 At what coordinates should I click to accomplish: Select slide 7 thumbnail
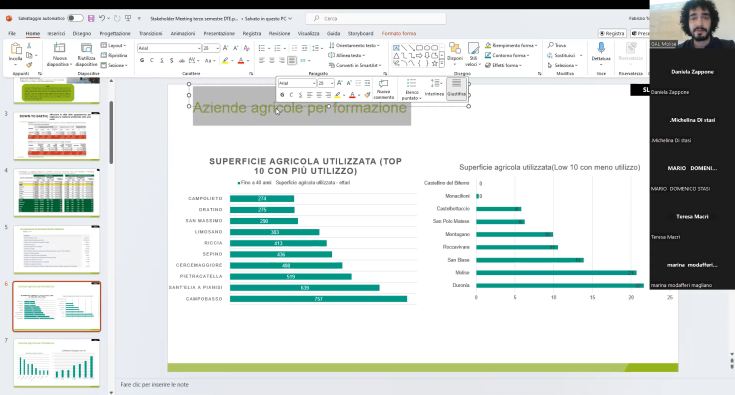[57, 363]
